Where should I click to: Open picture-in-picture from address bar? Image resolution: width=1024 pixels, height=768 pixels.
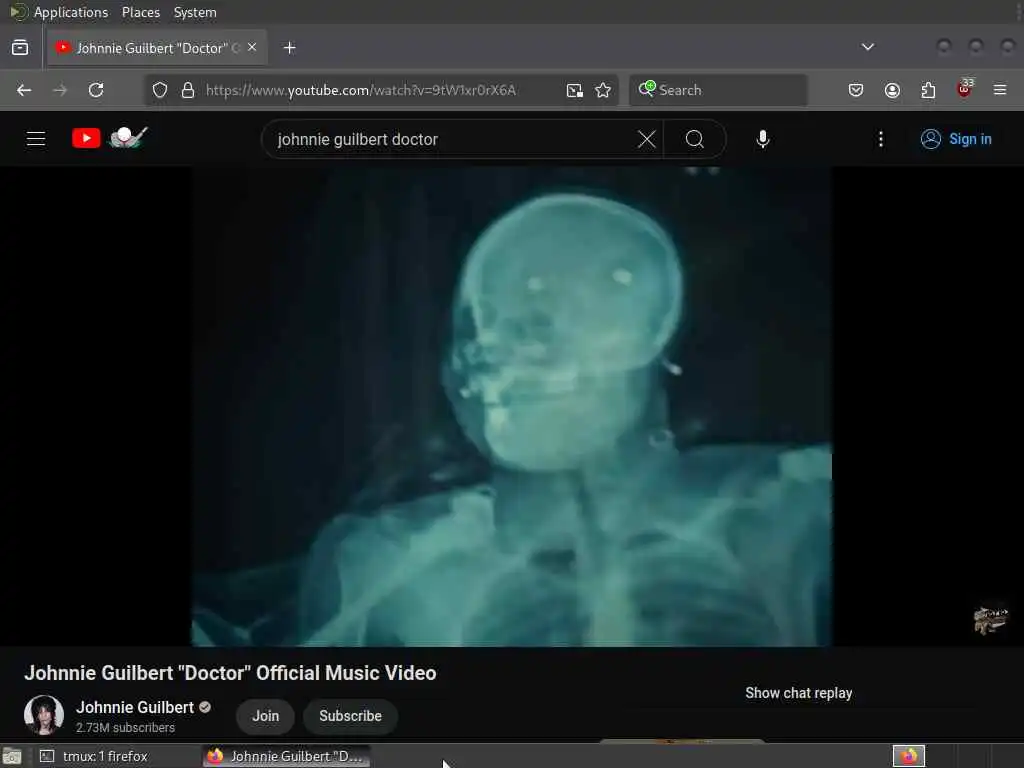pos(575,90)
